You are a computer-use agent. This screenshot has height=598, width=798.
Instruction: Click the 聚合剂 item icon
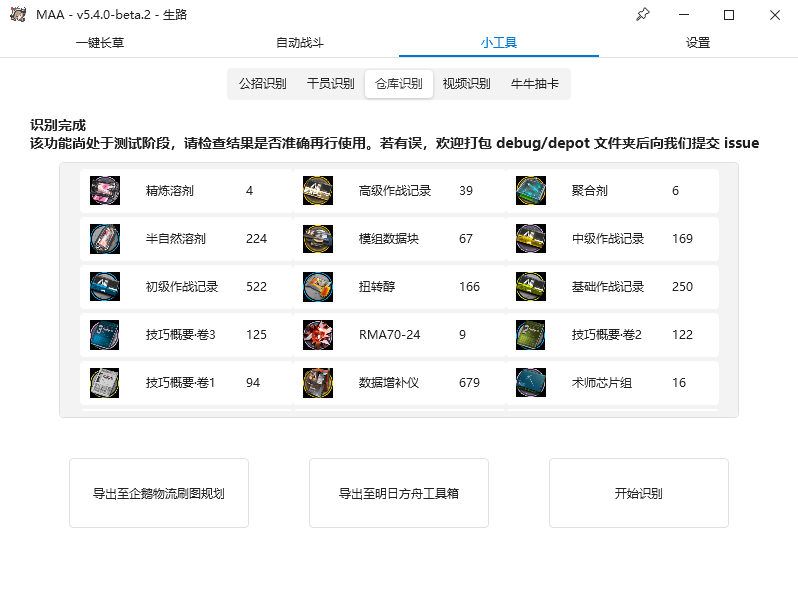[531, 191]
